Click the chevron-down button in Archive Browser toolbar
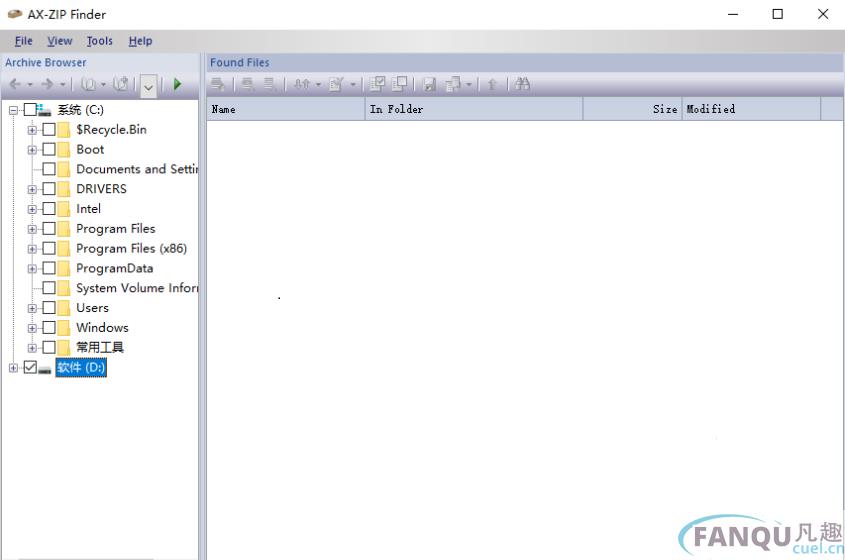The height and width of the screenshot is (560, 845). click(x=149, y=86)
